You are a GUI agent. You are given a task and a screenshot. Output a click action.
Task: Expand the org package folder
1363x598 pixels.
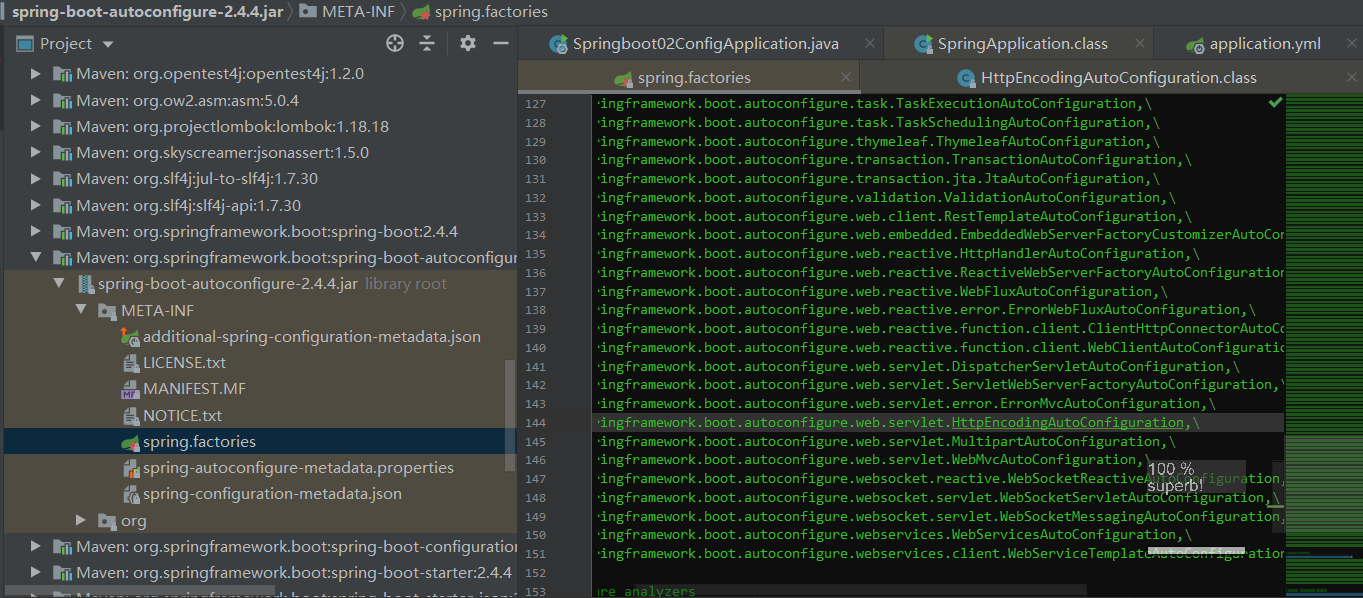point(82,520)
